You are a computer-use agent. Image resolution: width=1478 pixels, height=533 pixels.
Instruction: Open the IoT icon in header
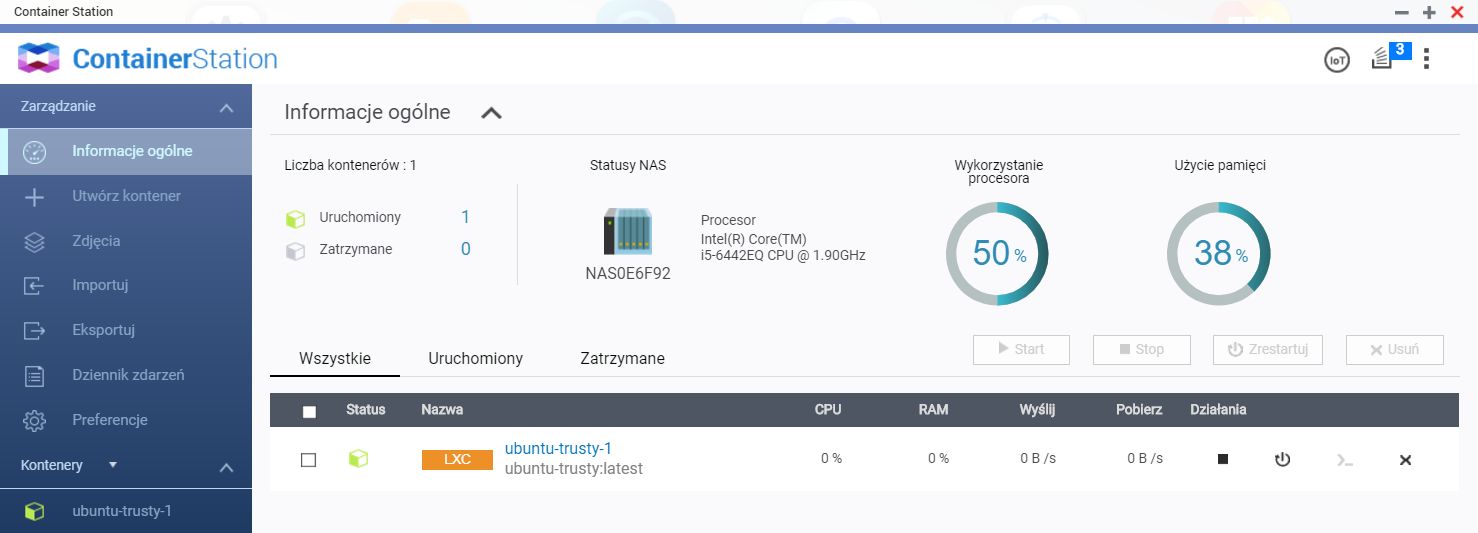click(1336, 60)
